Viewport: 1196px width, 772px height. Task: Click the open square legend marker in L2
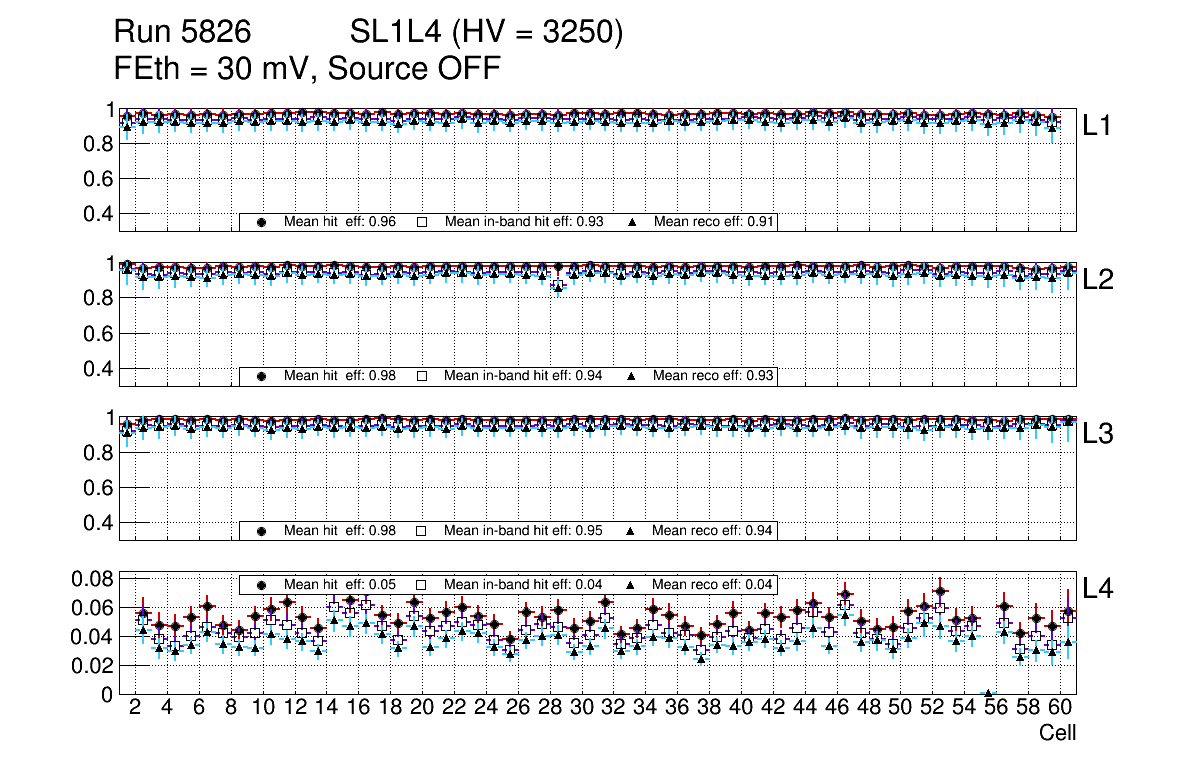click(422, 376)
